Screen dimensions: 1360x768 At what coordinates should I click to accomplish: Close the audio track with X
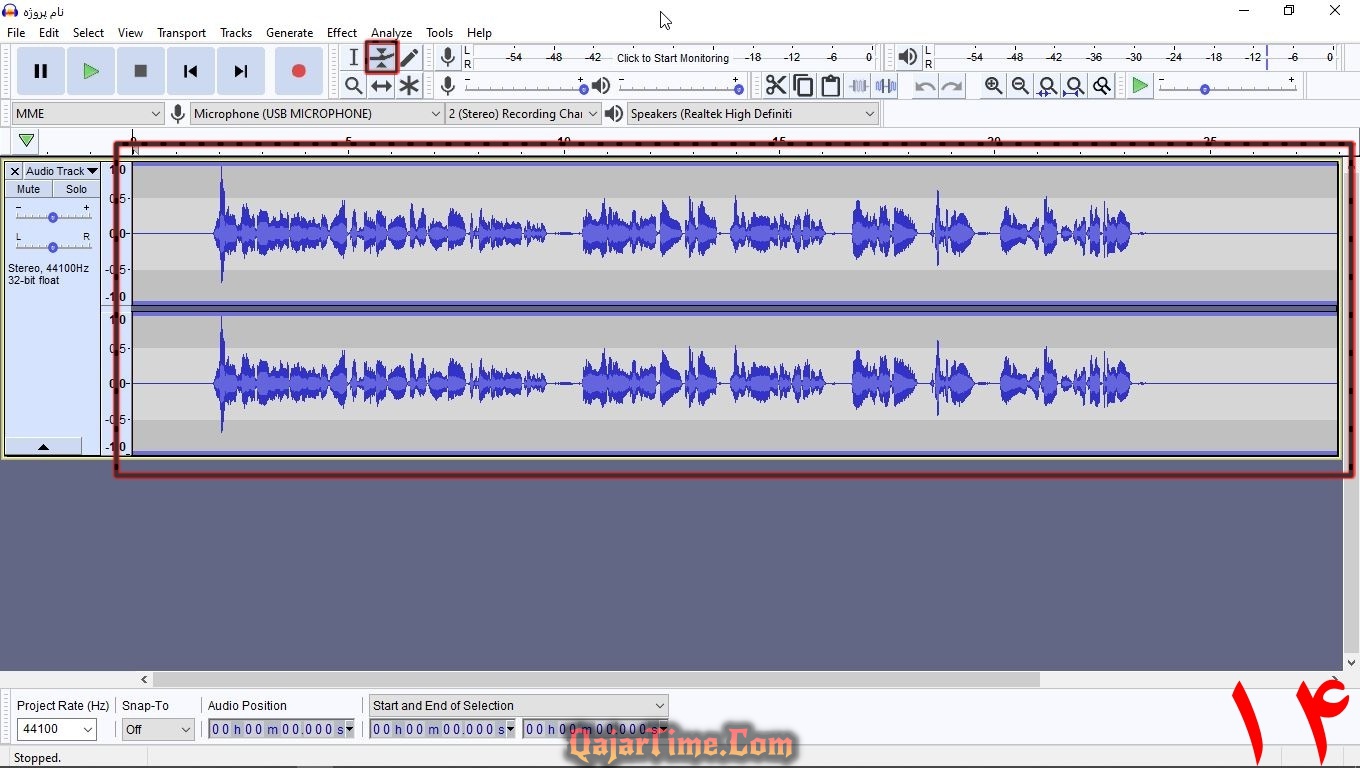click(x=14, y=171)
